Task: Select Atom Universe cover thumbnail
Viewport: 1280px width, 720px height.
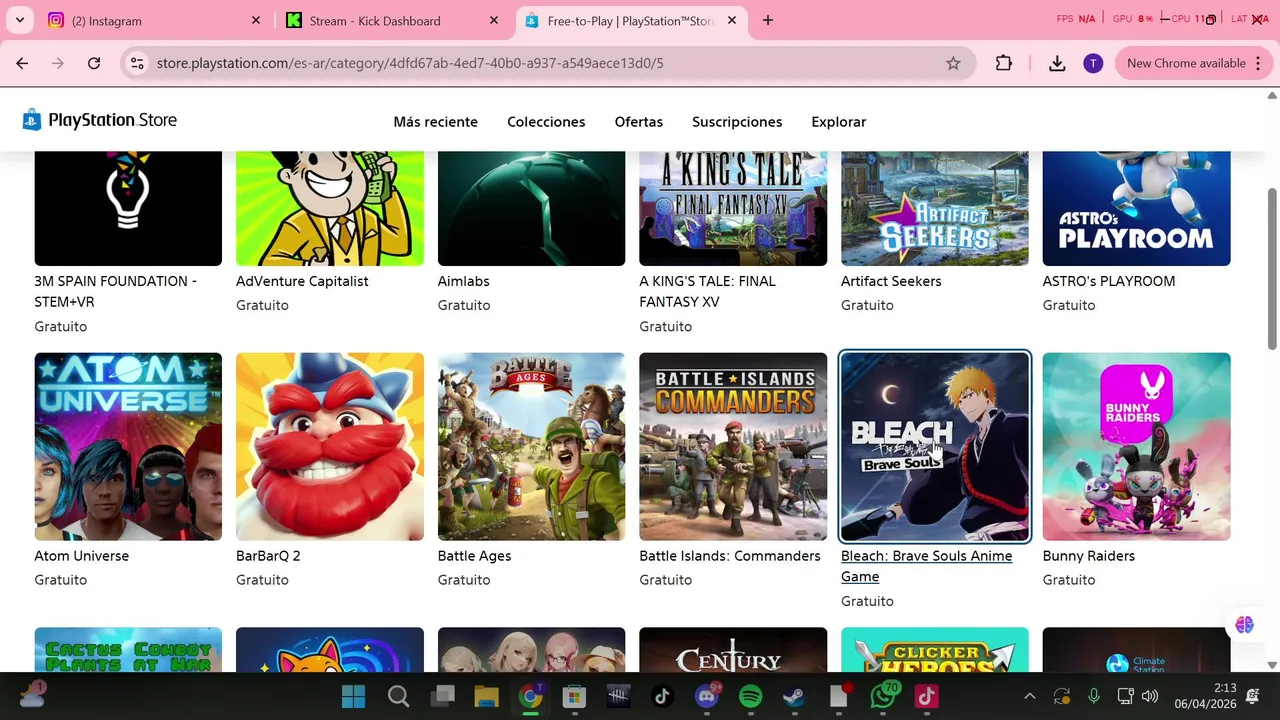Action: coord(128,446)
